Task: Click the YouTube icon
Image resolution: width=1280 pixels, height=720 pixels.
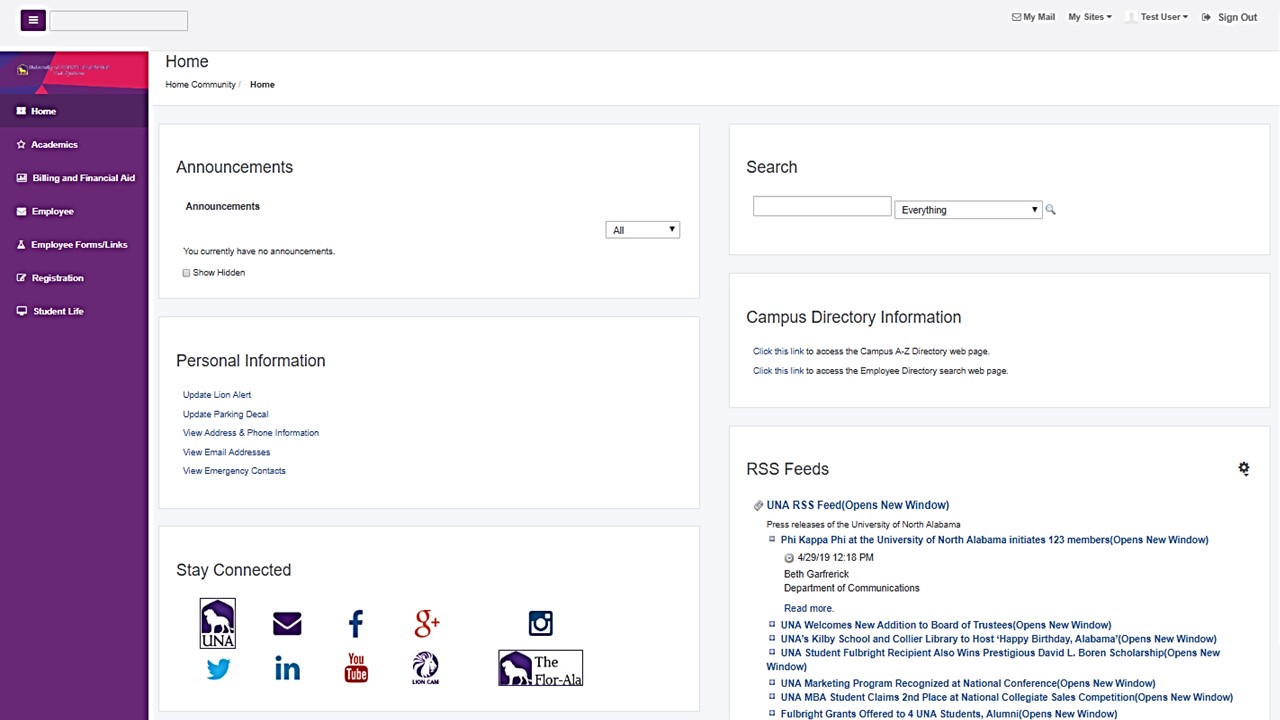Action: click(356, 668)
